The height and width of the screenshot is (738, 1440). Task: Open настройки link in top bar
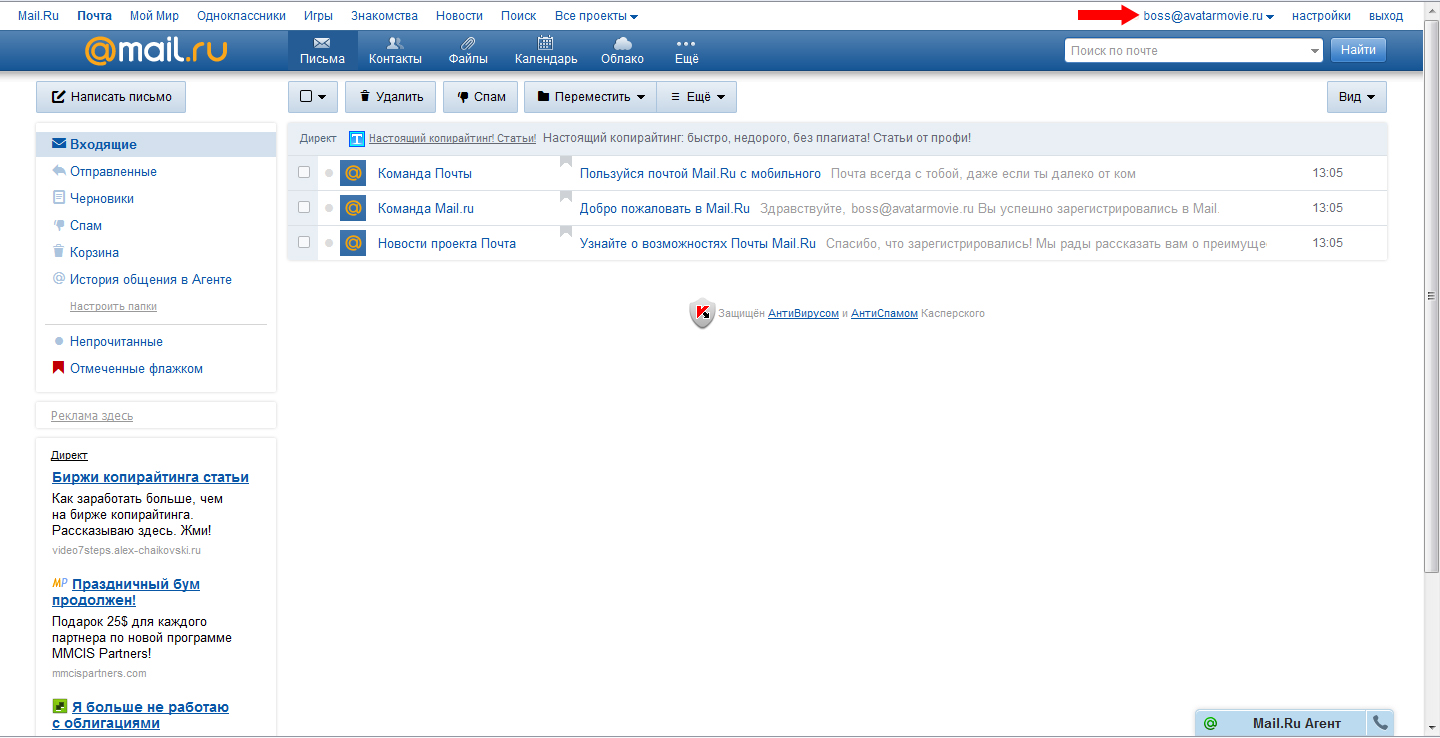(x=1321, y=16)
